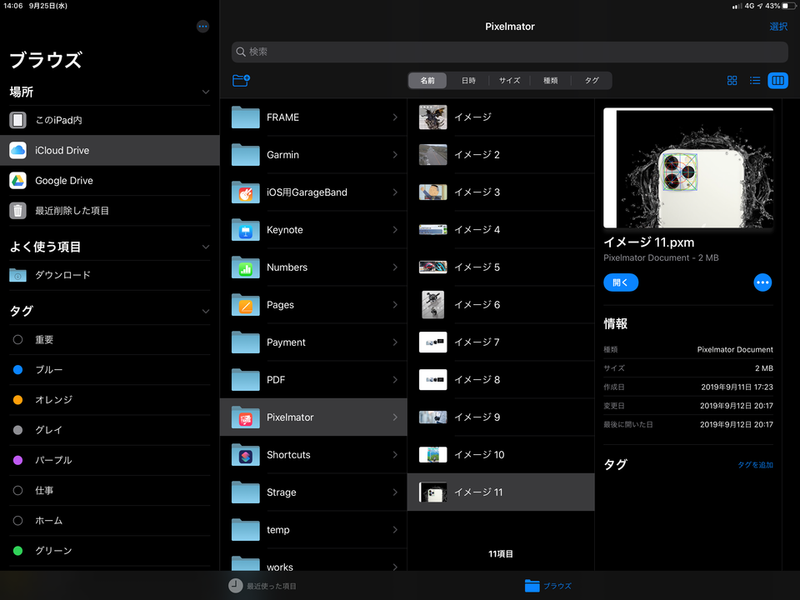This screenshot has width=800, height=600.
Task: Expand Strage folder via its chevron
Action: click(395, 492)
